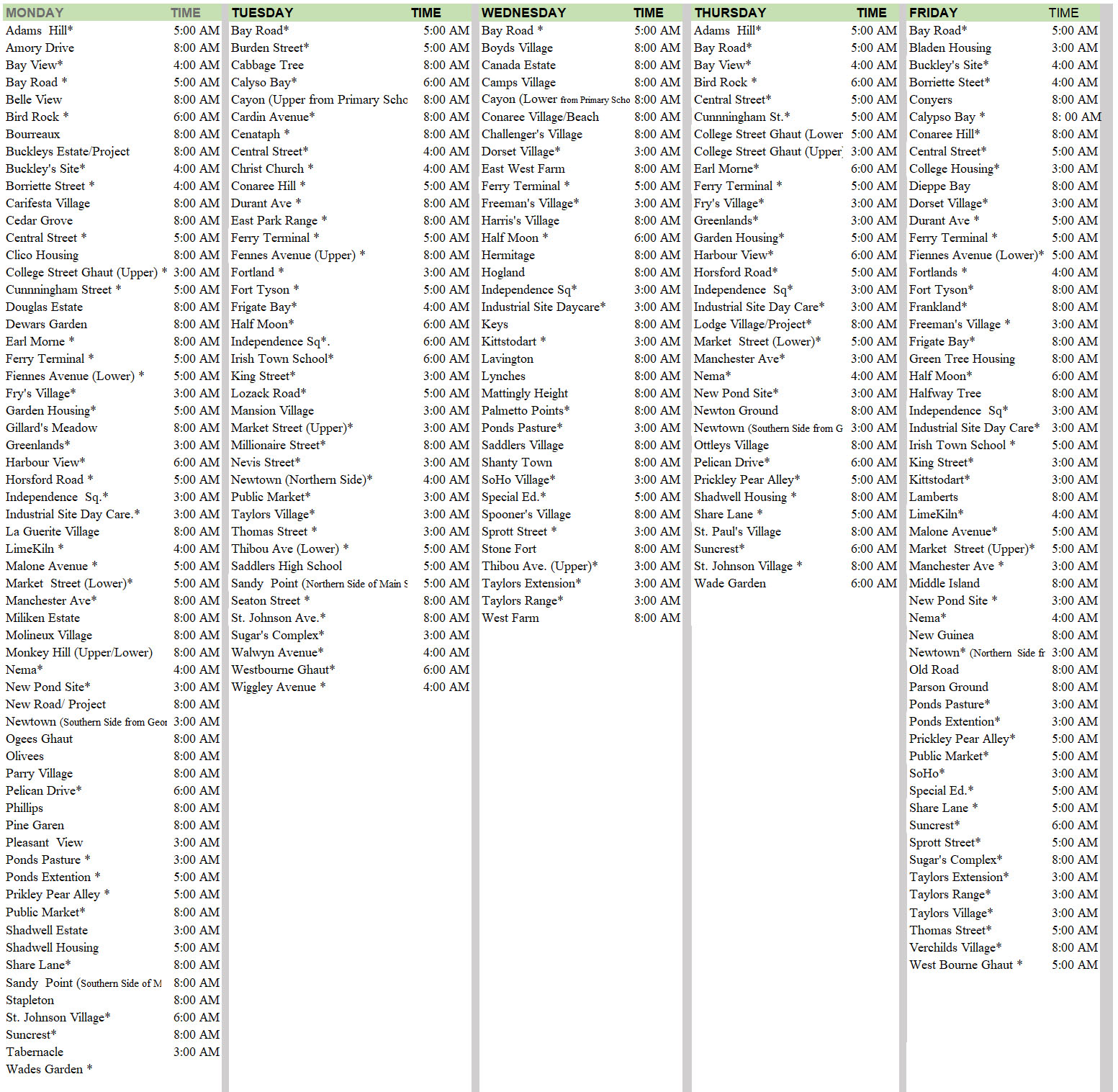Click Camps Village entry

[x=518, y=82]
